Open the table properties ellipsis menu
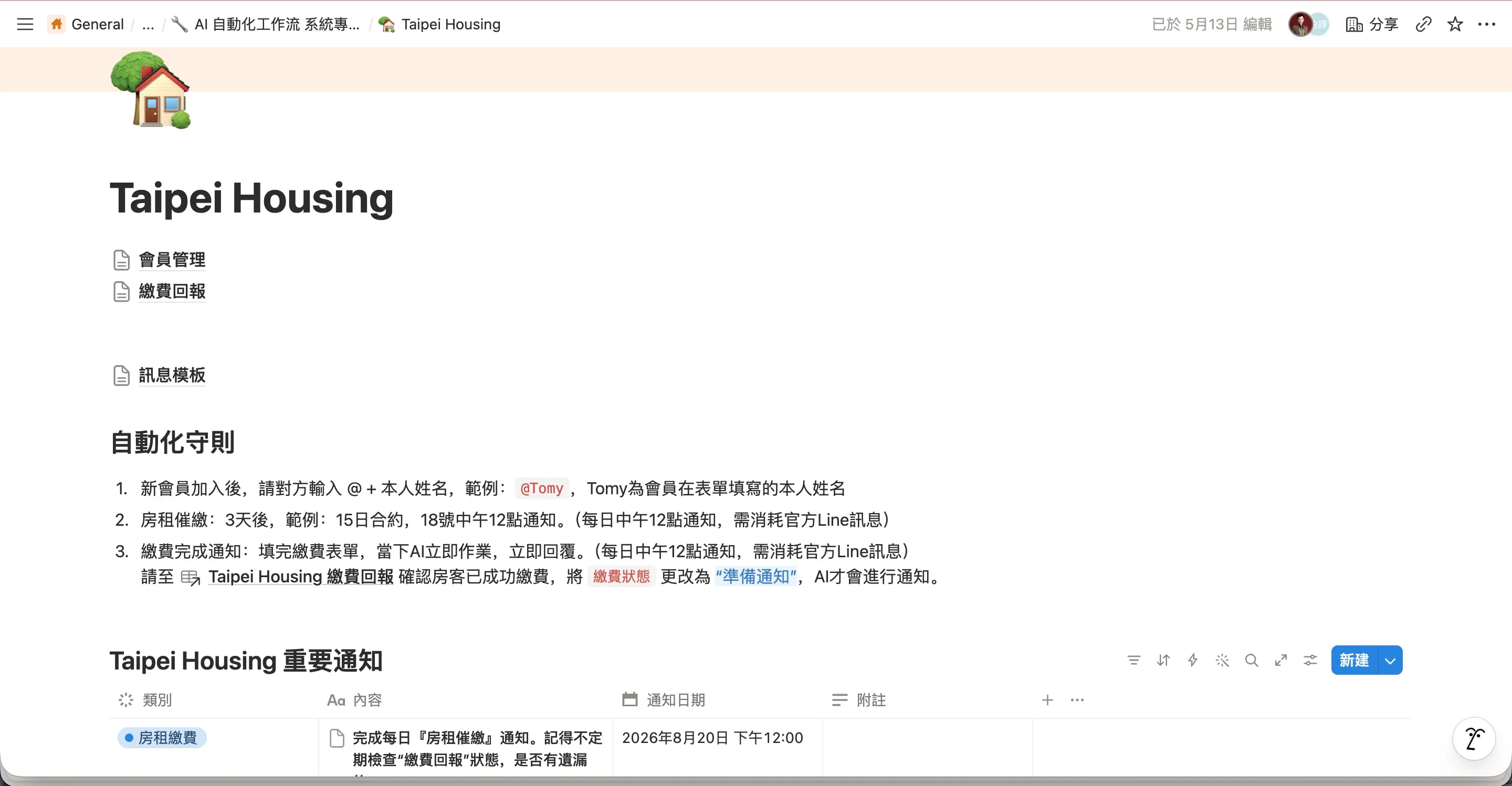The image size is (1512, 786). click(1077, 700)
